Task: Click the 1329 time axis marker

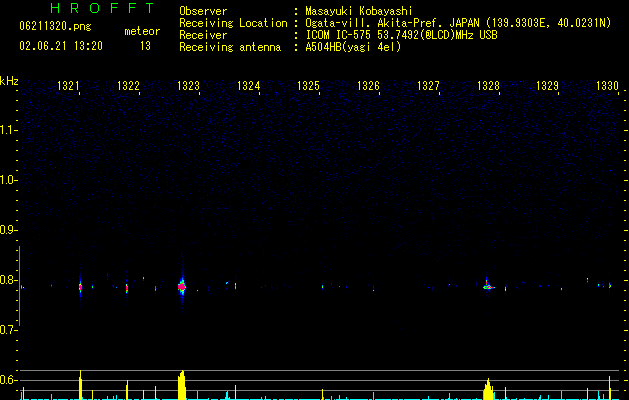Action: [x=547, y=86]
